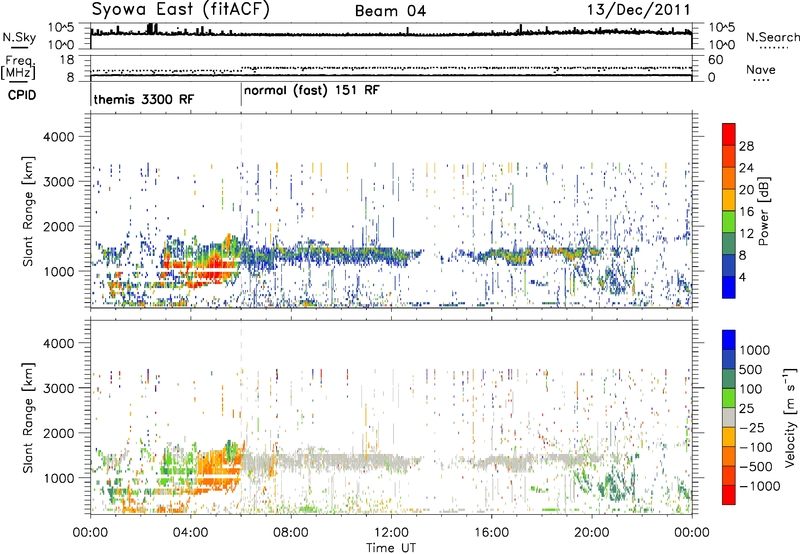This screenshot has height=554, width=800.
Task: Click the '04:00' time tick label
Action: click(x=190, y=533)
